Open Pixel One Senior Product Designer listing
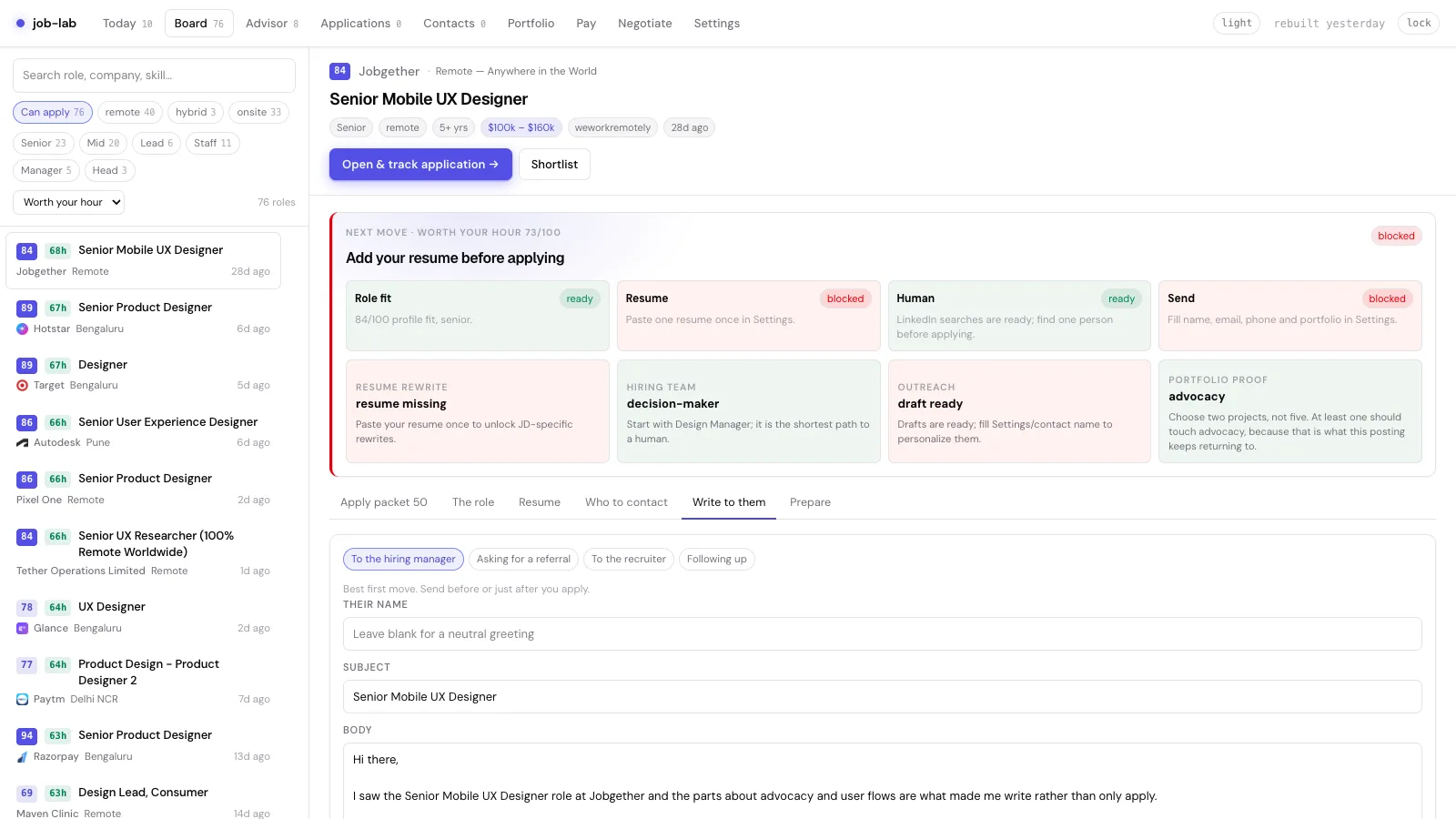1456x819 pixels. pyautogui.click(x=144, y=489)
